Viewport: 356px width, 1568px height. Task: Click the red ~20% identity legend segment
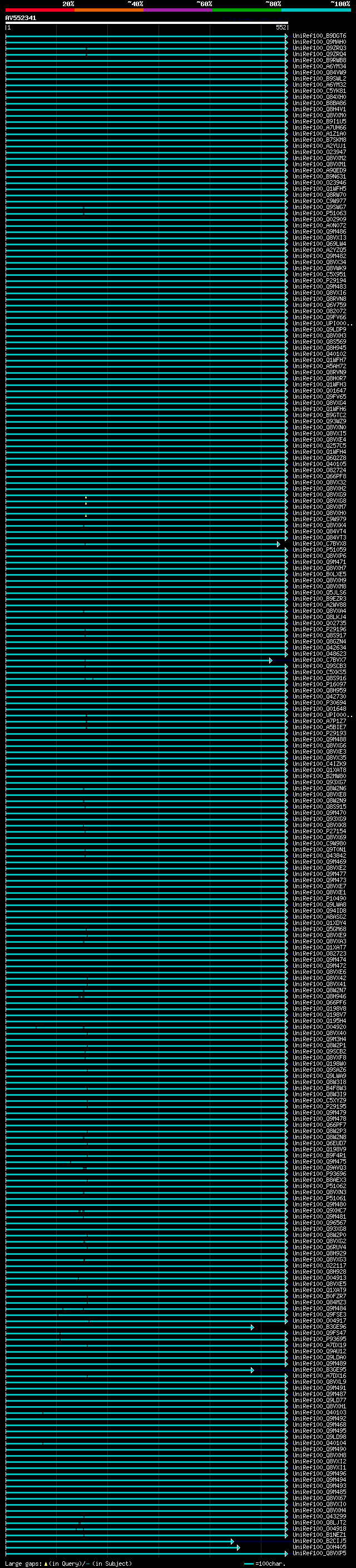pyautogui.click(x=40, y=10)
